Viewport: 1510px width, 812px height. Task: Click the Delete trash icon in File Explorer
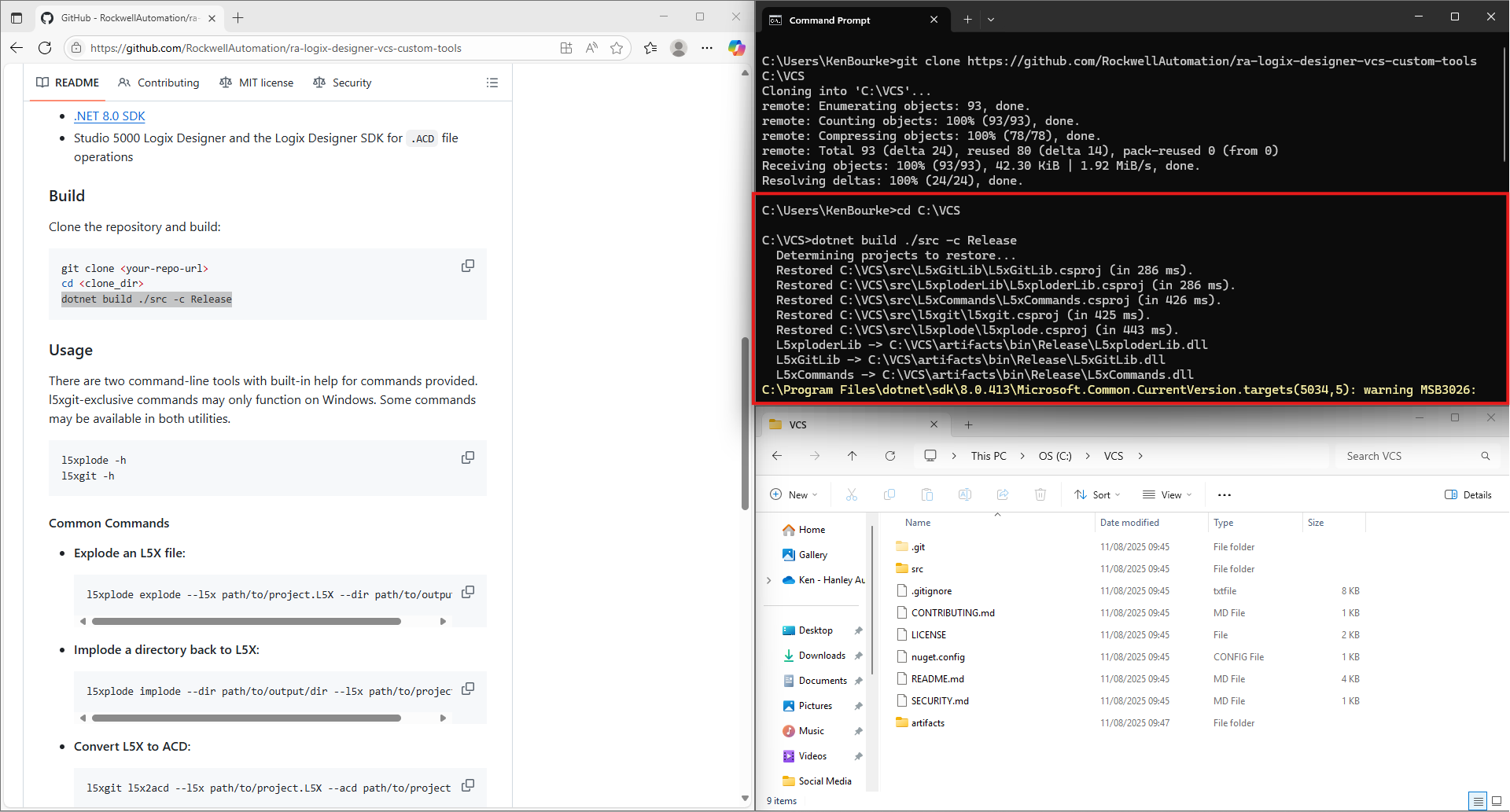pyautogui.click(x=1040, y=494)
